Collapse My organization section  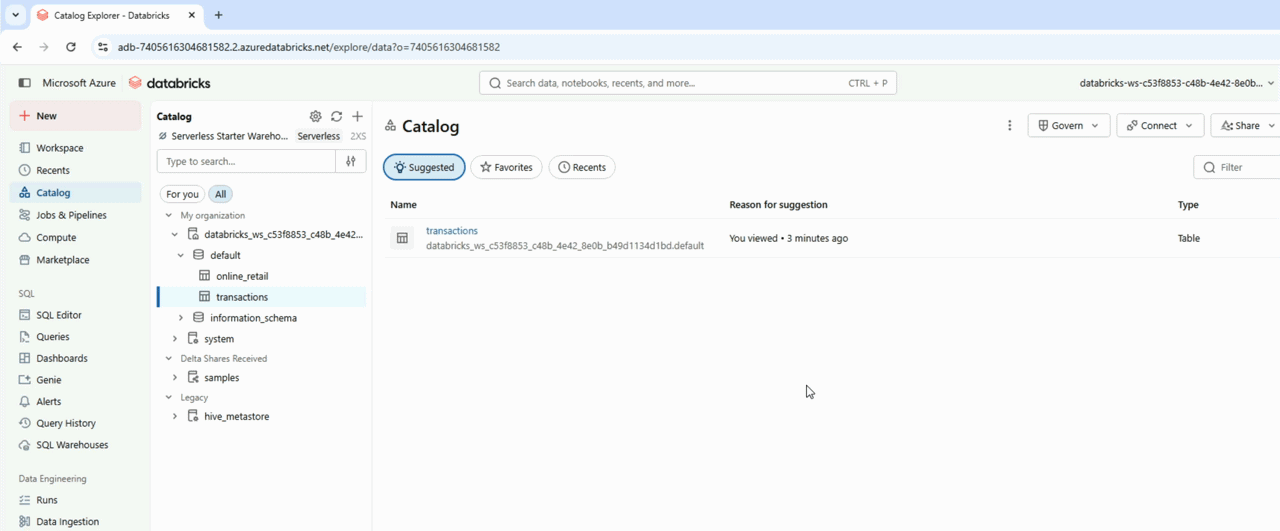pos(168,216)
